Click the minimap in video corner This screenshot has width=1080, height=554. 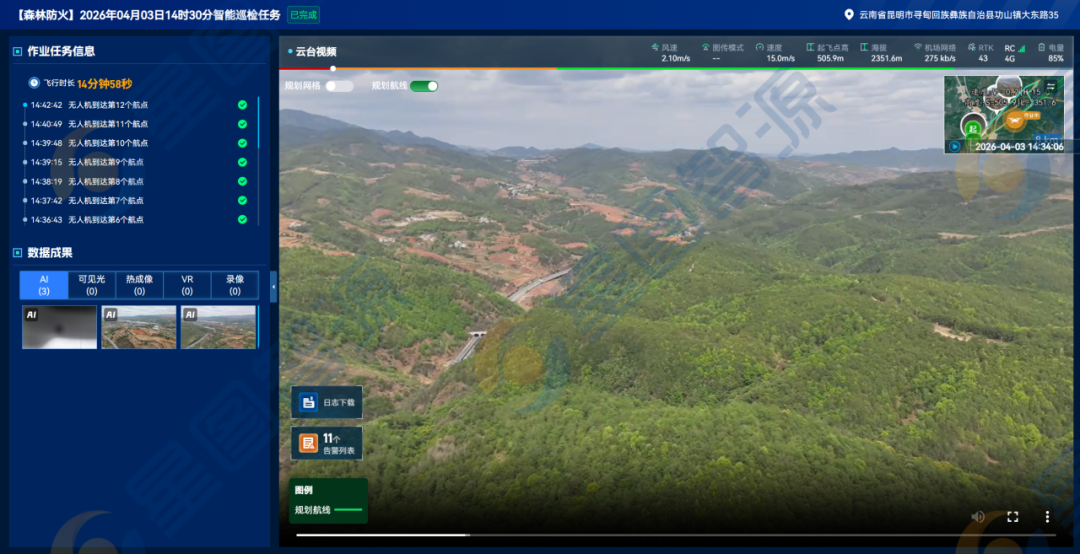pyautogui.click(x=1004, y=114)
